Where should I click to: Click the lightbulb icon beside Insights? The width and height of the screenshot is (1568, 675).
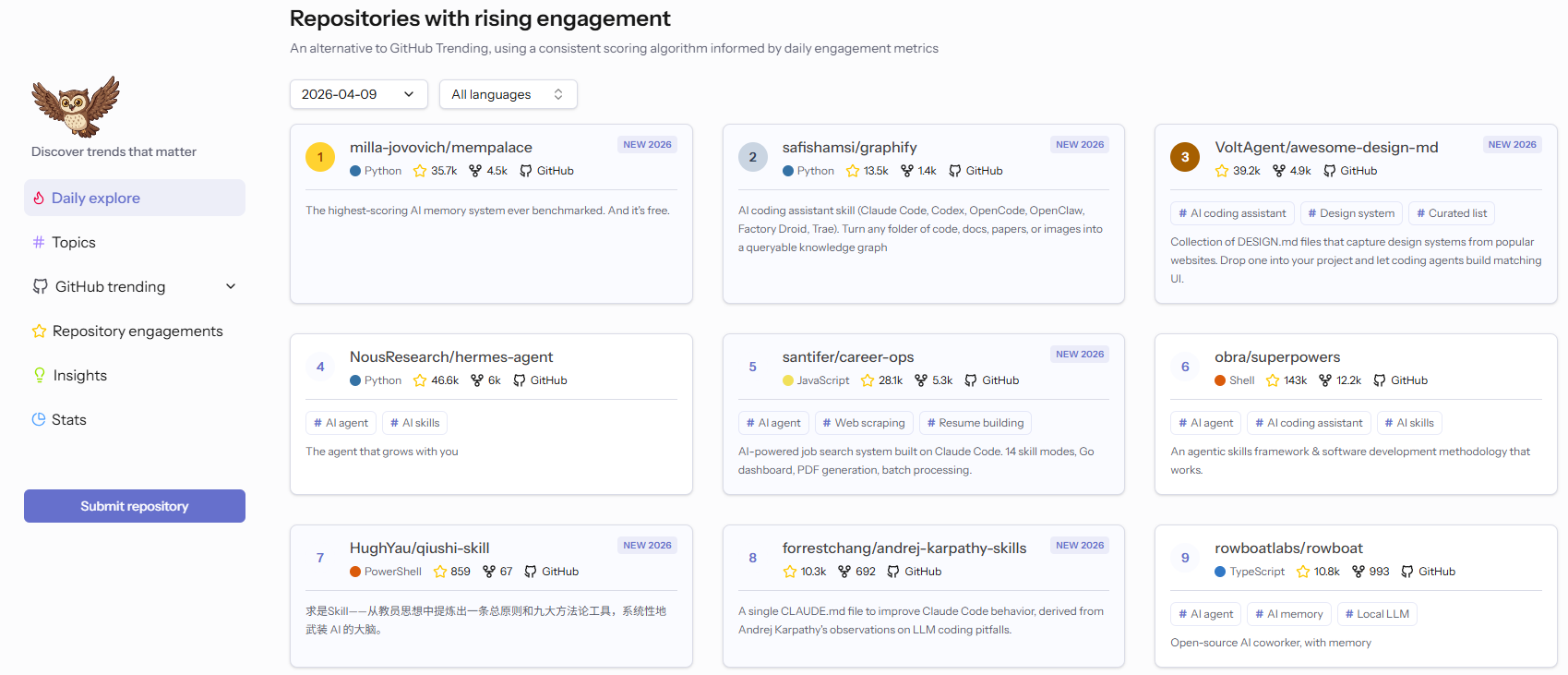click(39, 375)
